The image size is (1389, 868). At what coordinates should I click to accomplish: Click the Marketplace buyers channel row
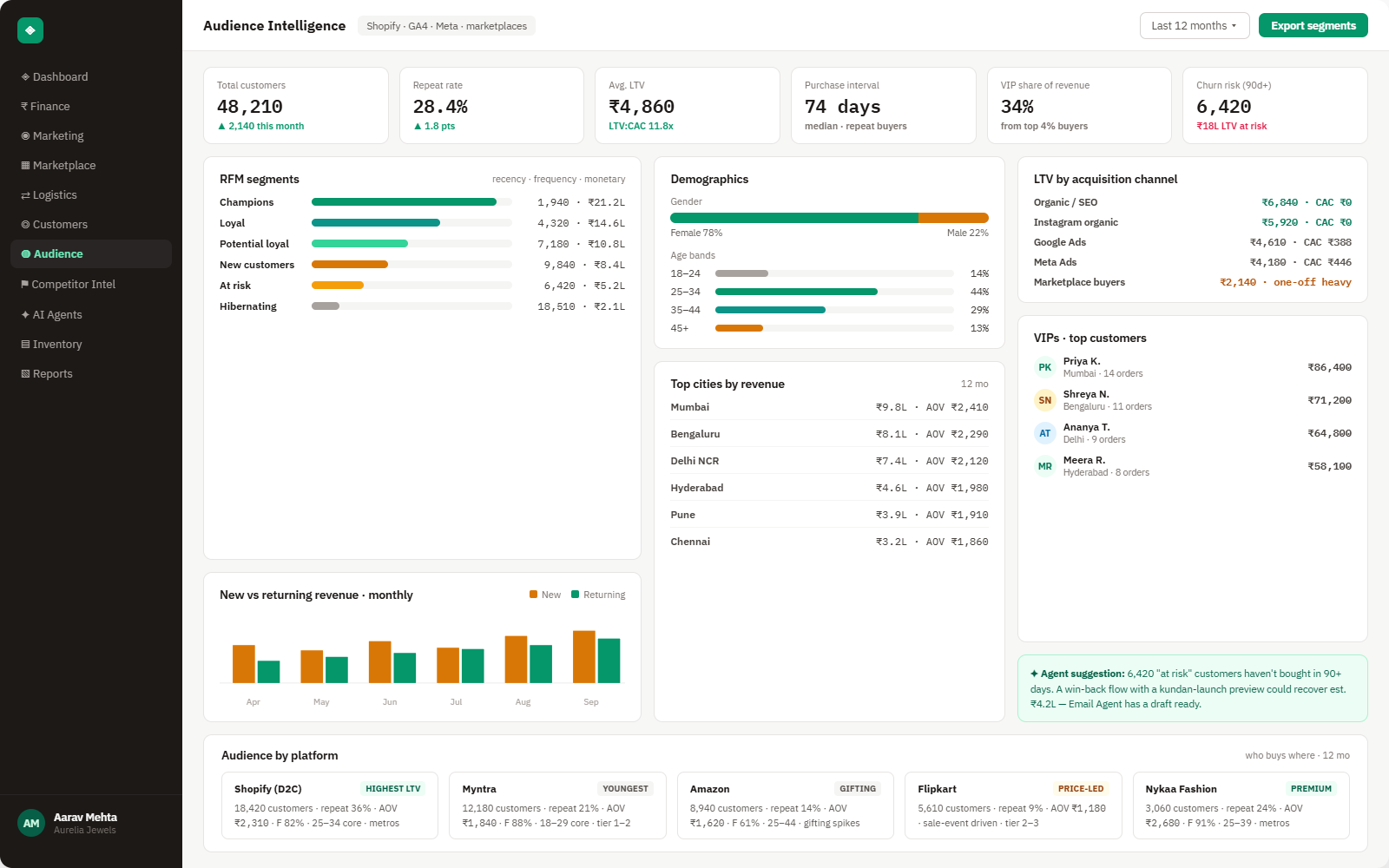point(1193,282)
